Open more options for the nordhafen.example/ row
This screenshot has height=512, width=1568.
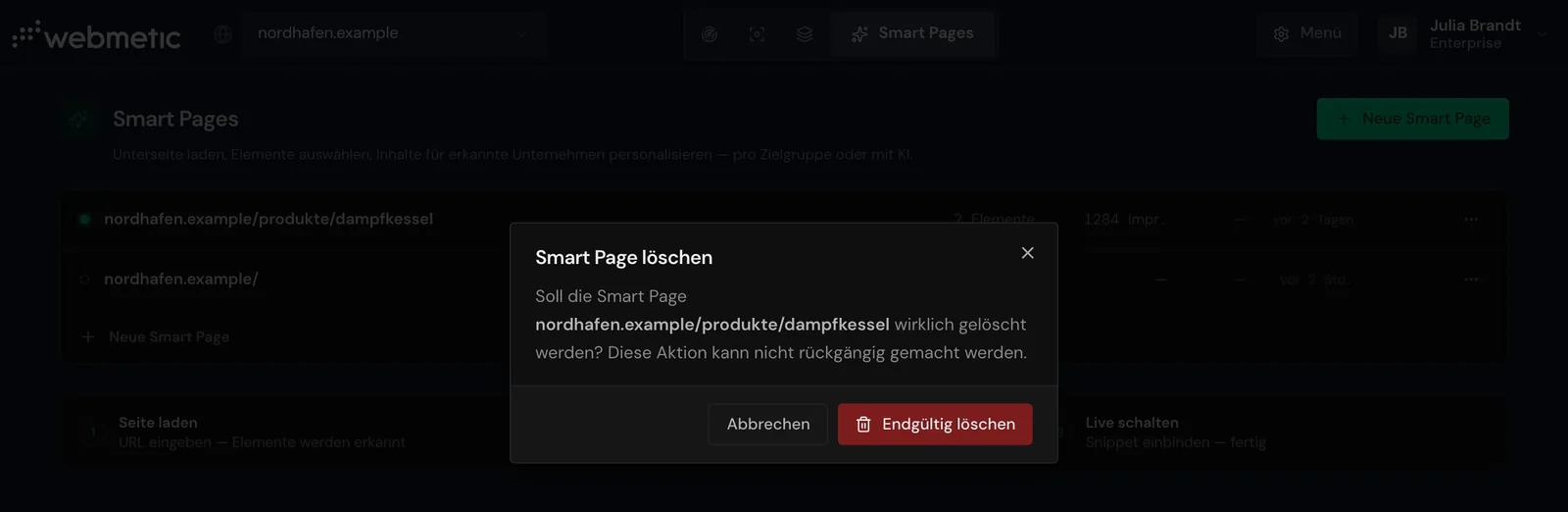(x=1471, y=280)
